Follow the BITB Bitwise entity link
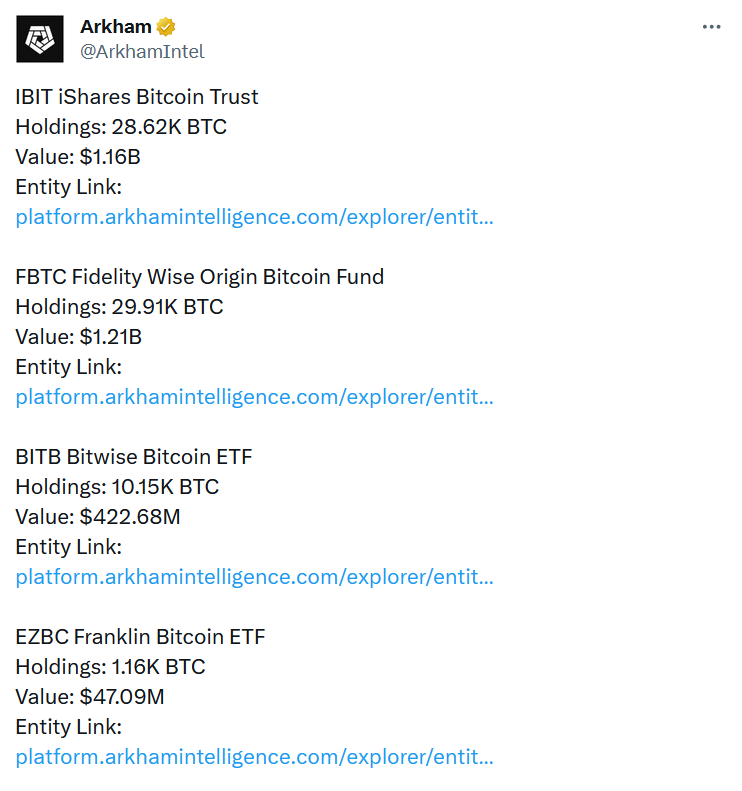This screenshot has height=791, width=742. click(x=254, y=577)
